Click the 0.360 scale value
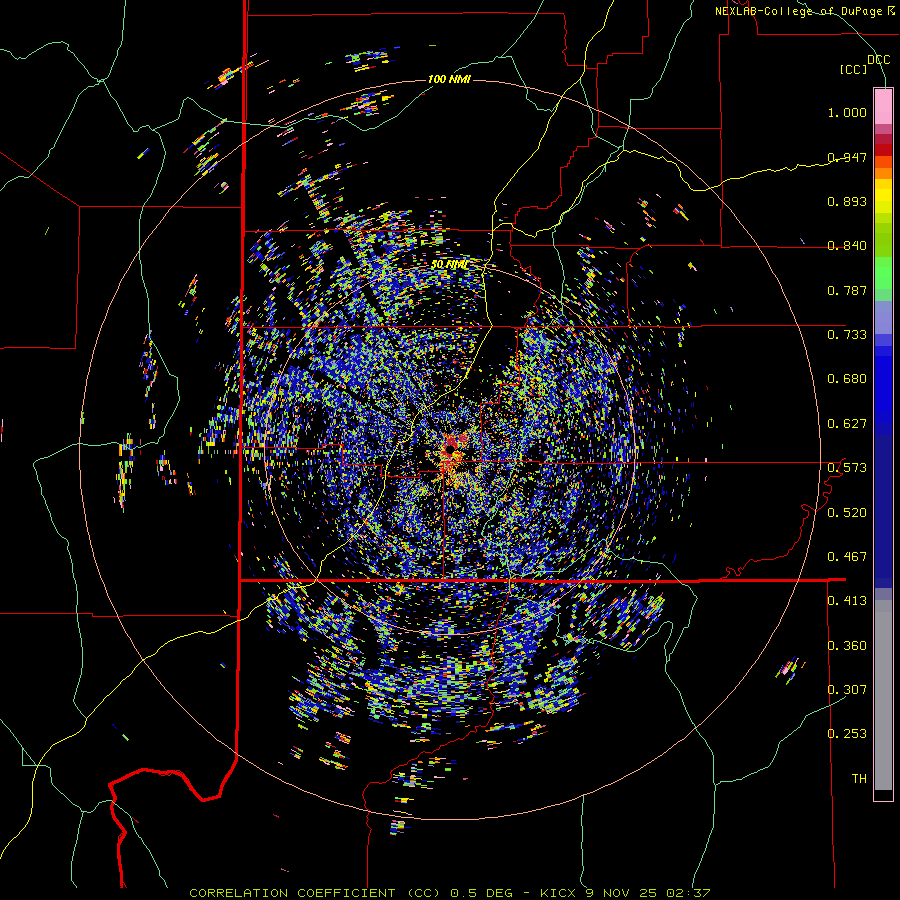Screen dimensions: 900x900 [x=847, y=646]
